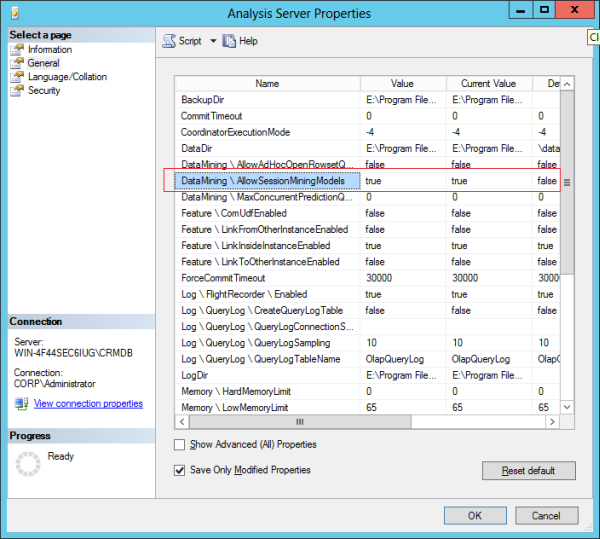Select the ForceCommitTimeout property name
Viewport: 600px width, 539px height.
223,278
